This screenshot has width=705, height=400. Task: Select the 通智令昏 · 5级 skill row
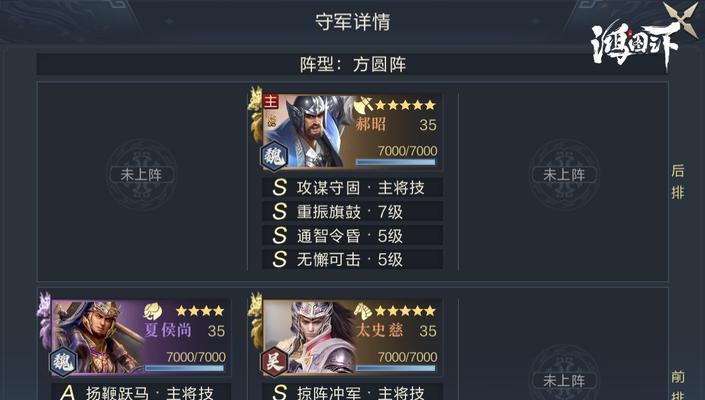point(352,235)
